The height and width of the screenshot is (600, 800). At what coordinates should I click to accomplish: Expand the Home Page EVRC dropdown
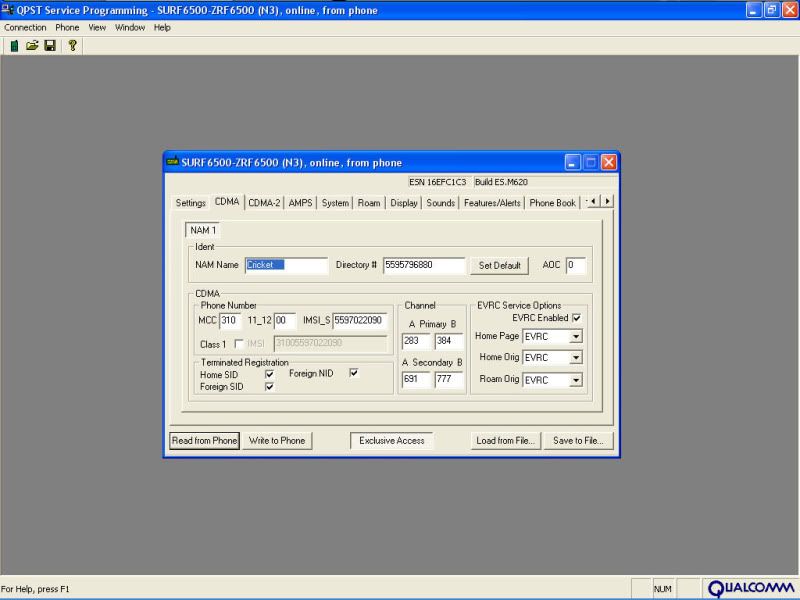point(576,336)
